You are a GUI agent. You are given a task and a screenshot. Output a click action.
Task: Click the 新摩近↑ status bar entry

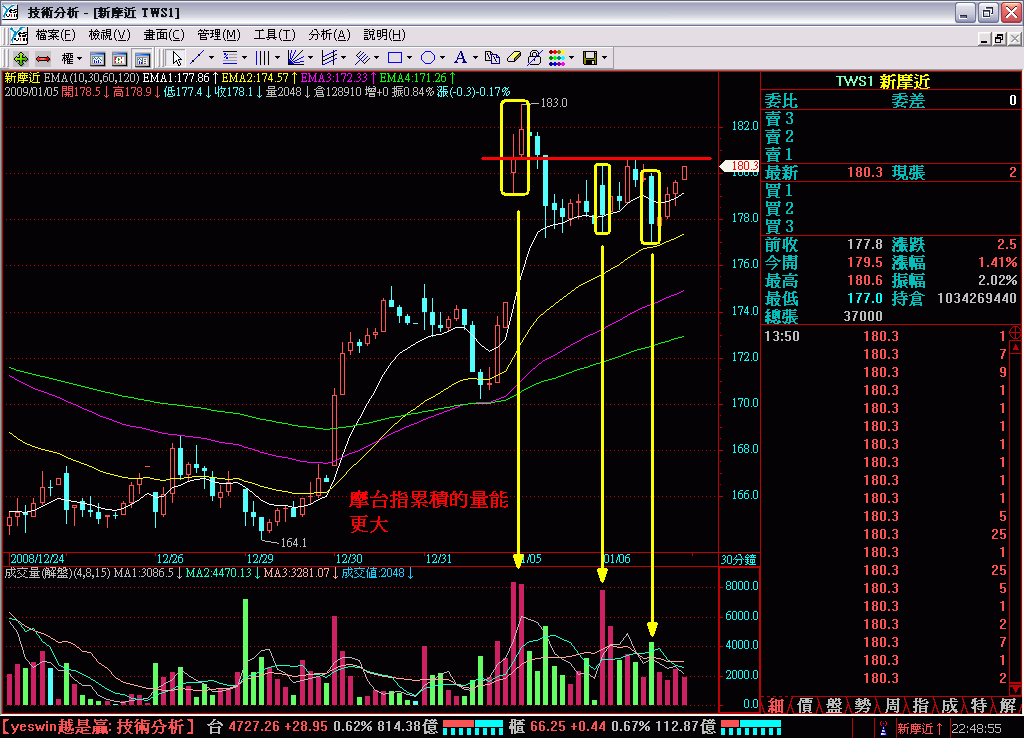pos(920,728)
